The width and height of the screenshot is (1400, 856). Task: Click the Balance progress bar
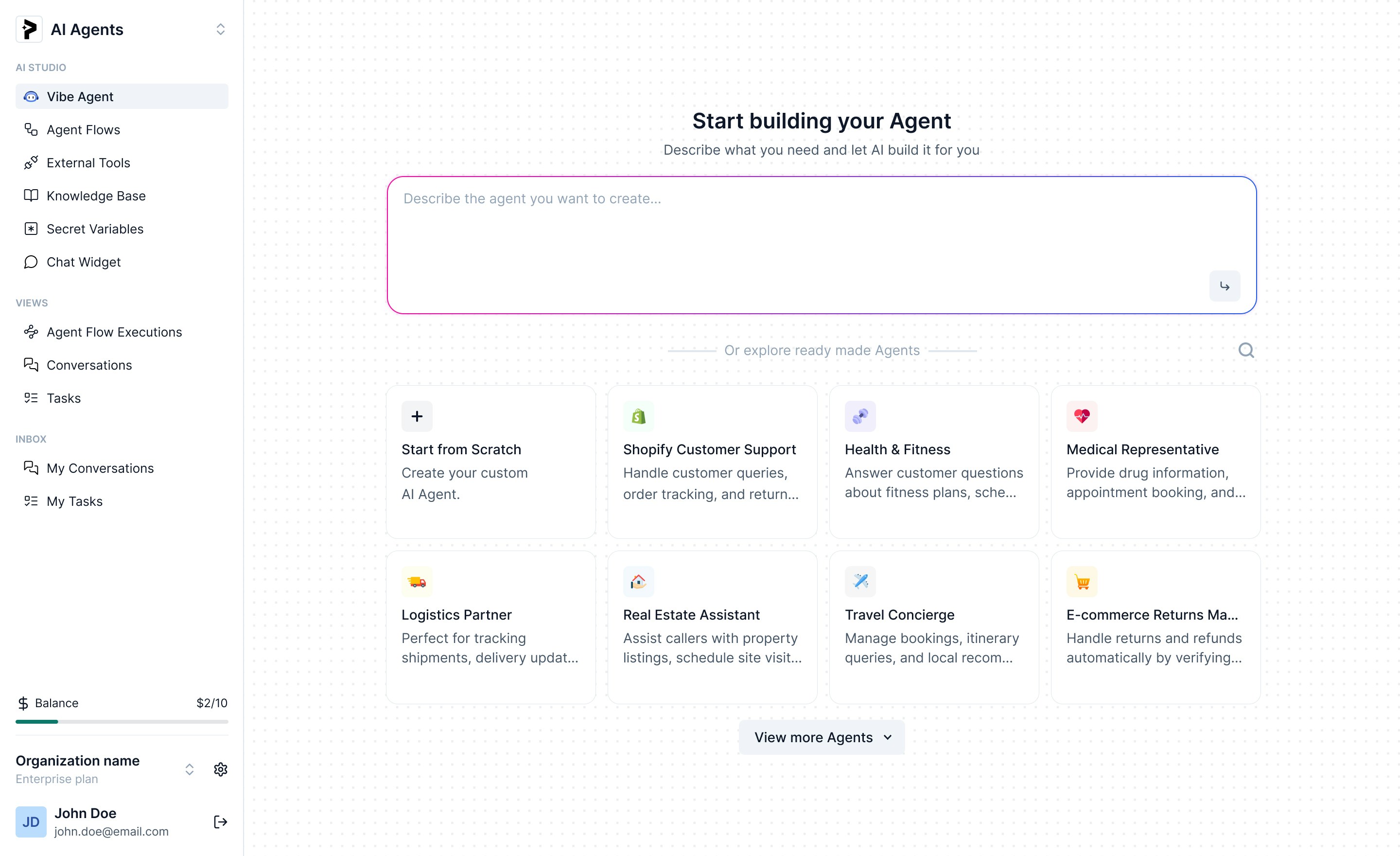tap(122, 721)
